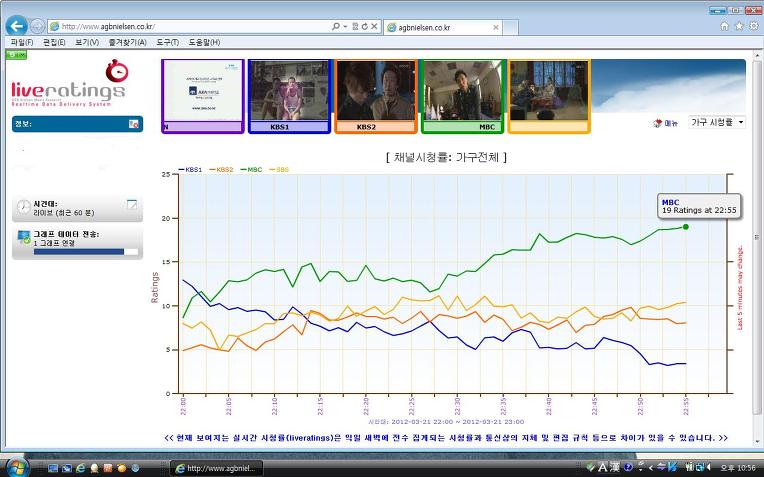This screenshot has height=477, width=764.
Task: Click the liveratings logo
Action: pyautogui.click(x=69, y=84)
